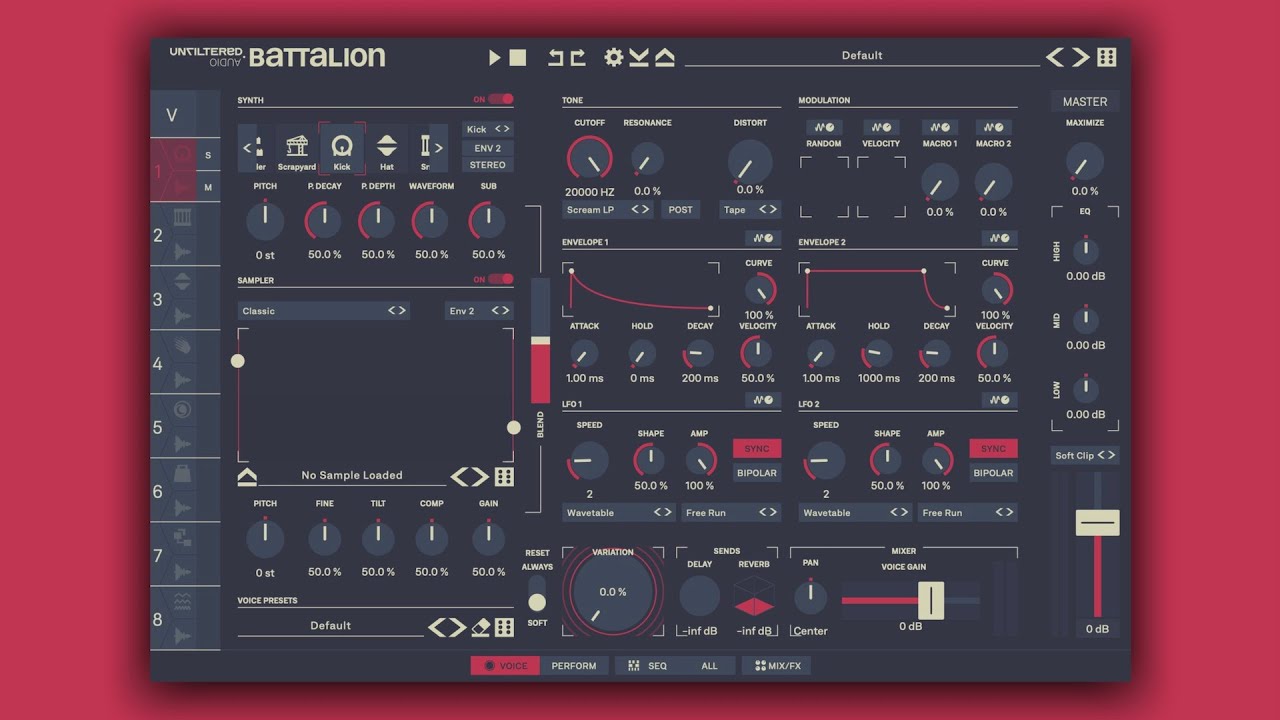
Task: Click the Blend vertical slider
Action: click(x=540, y=340)
